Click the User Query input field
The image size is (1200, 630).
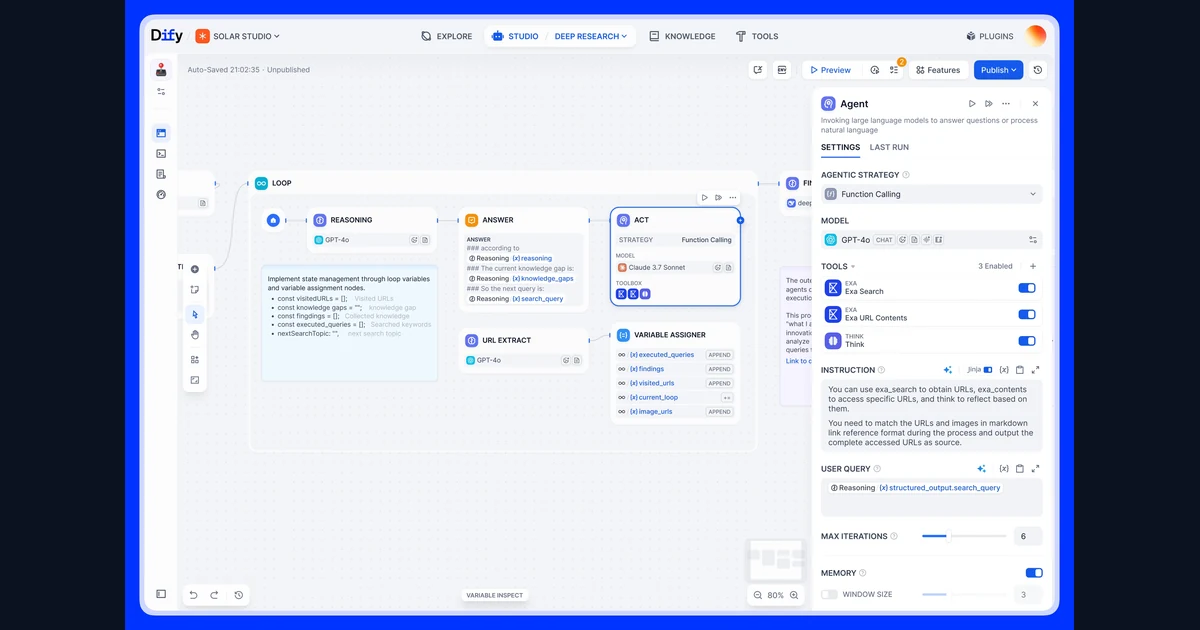click(931, 497)
